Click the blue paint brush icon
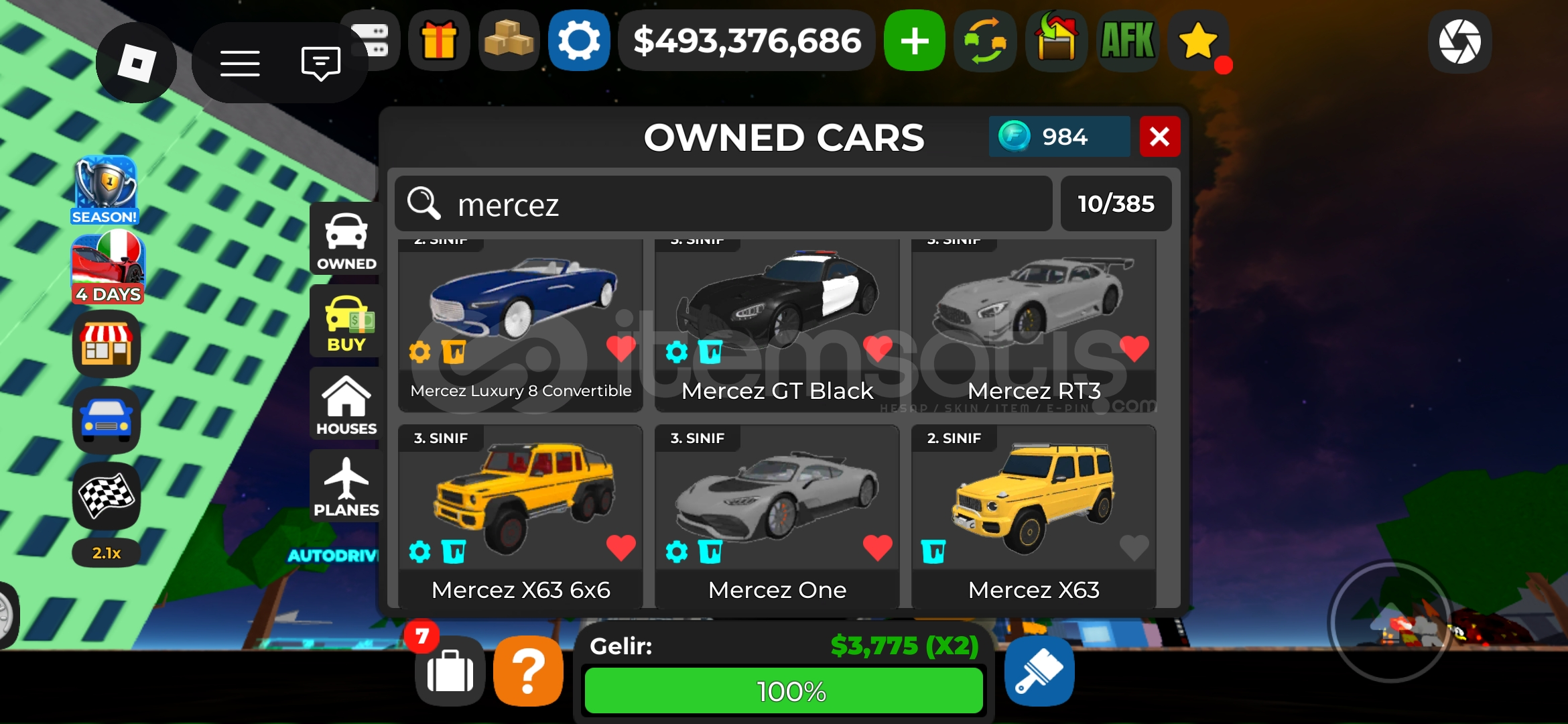This screenshot has height=724, width=1568. tap(1039, 672)
